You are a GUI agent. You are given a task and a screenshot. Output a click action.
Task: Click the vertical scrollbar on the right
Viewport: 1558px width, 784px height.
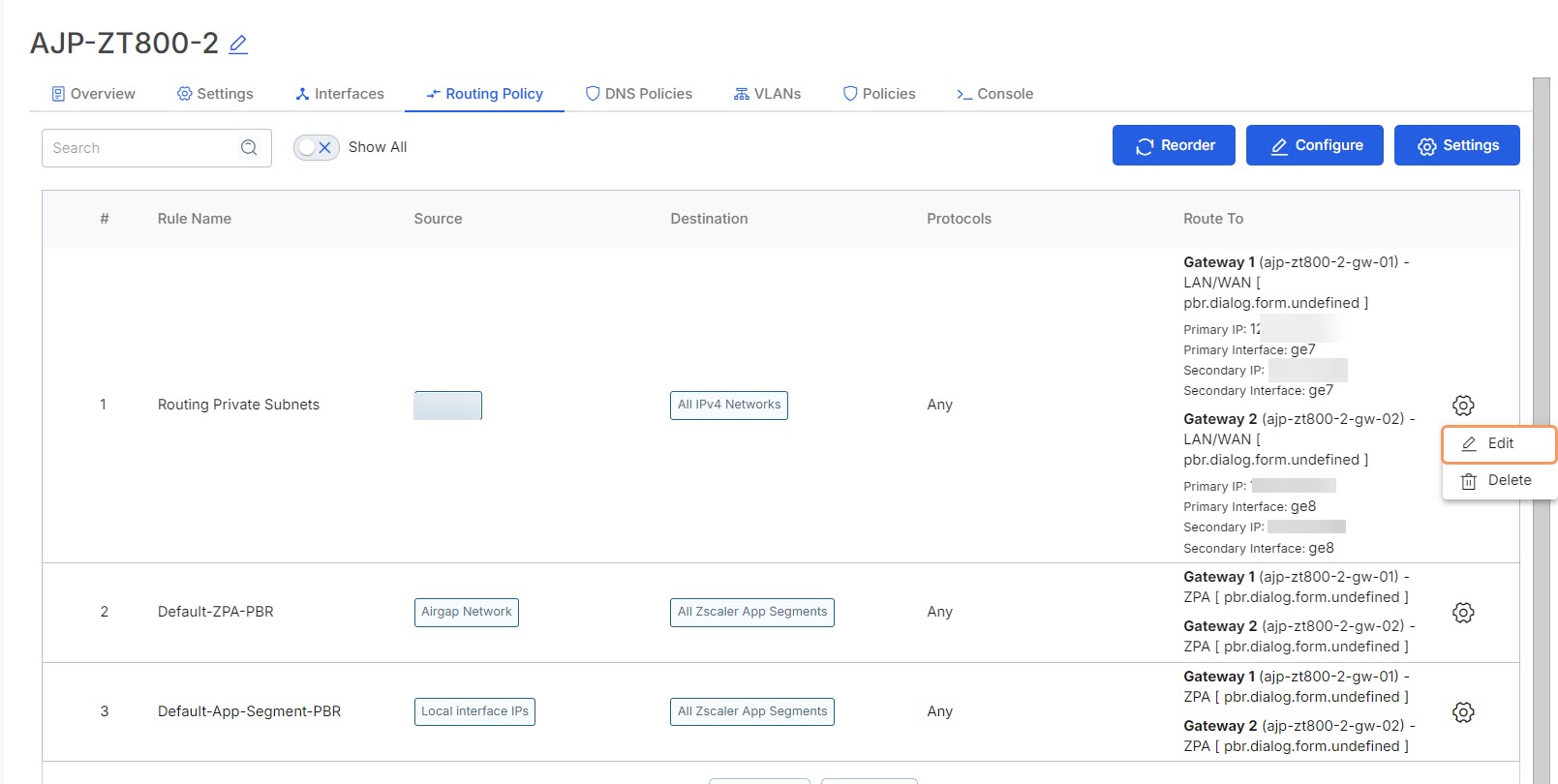pos(1542,431)
